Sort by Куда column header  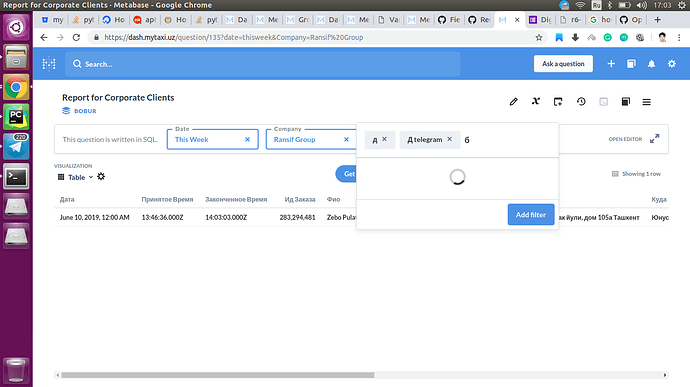659,199
